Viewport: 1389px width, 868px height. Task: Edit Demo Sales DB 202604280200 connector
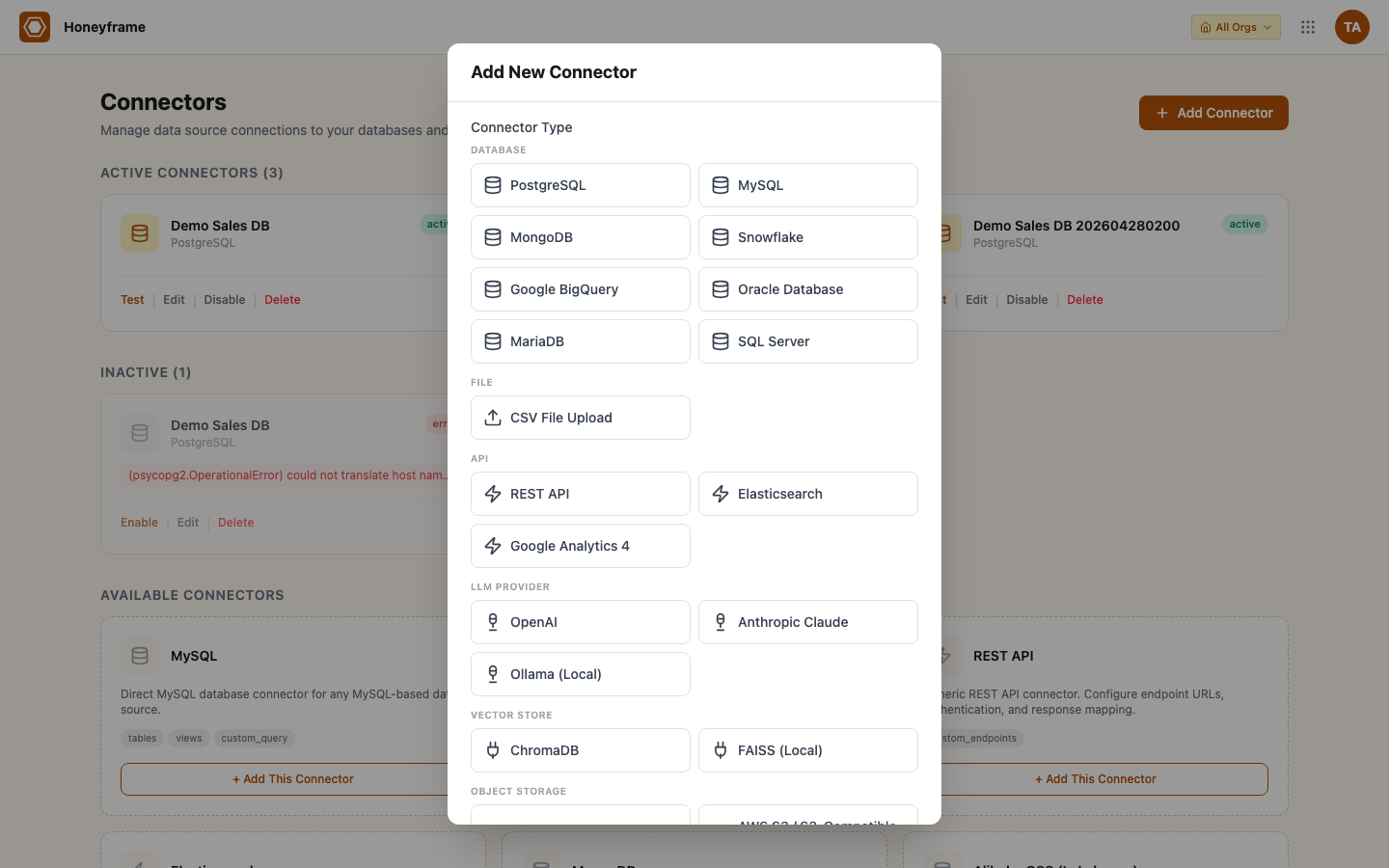point(976,300)
